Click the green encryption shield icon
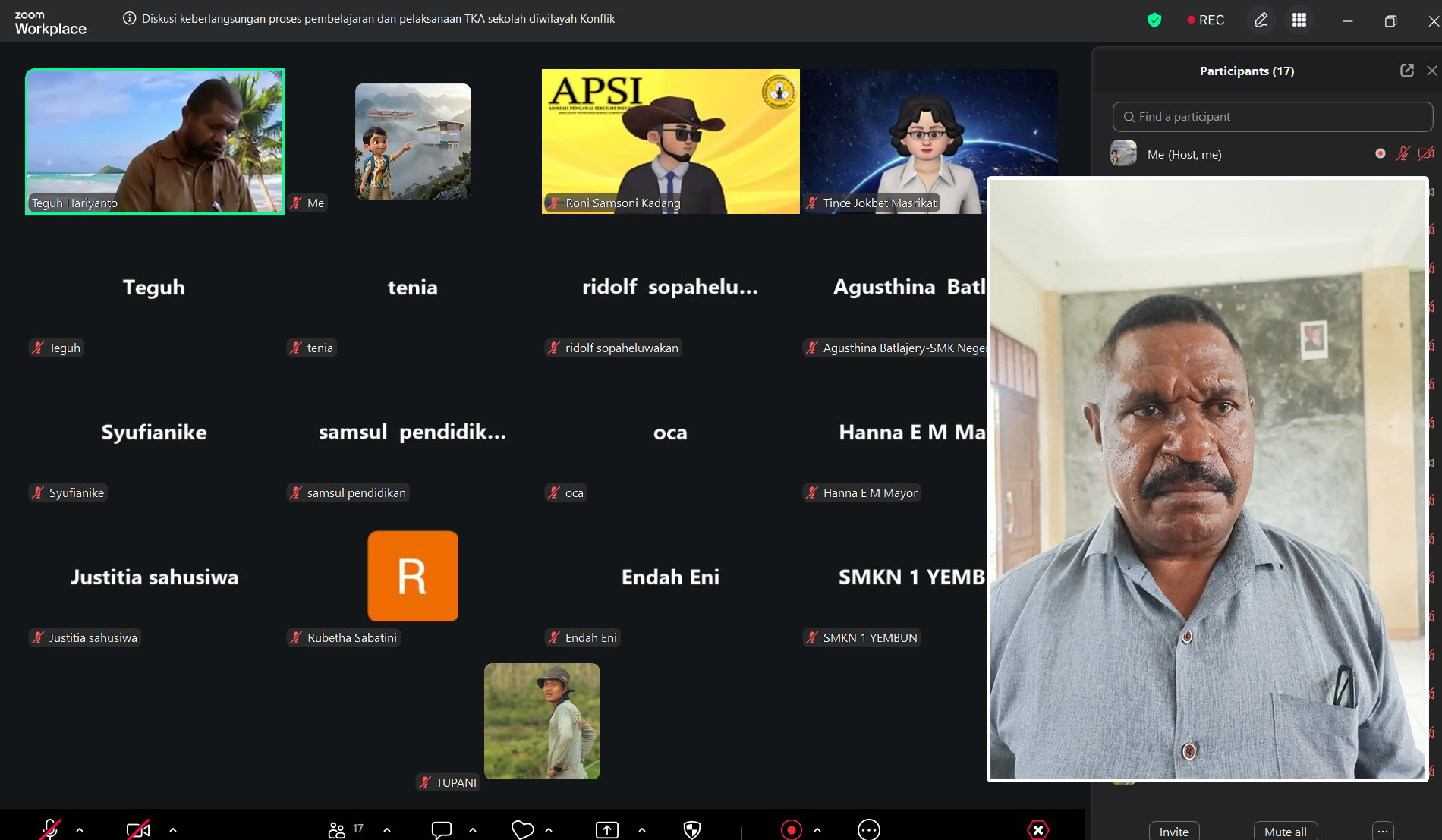Screen dimensions: 1442x840 pyautogui.click(x=1154, y=20)
